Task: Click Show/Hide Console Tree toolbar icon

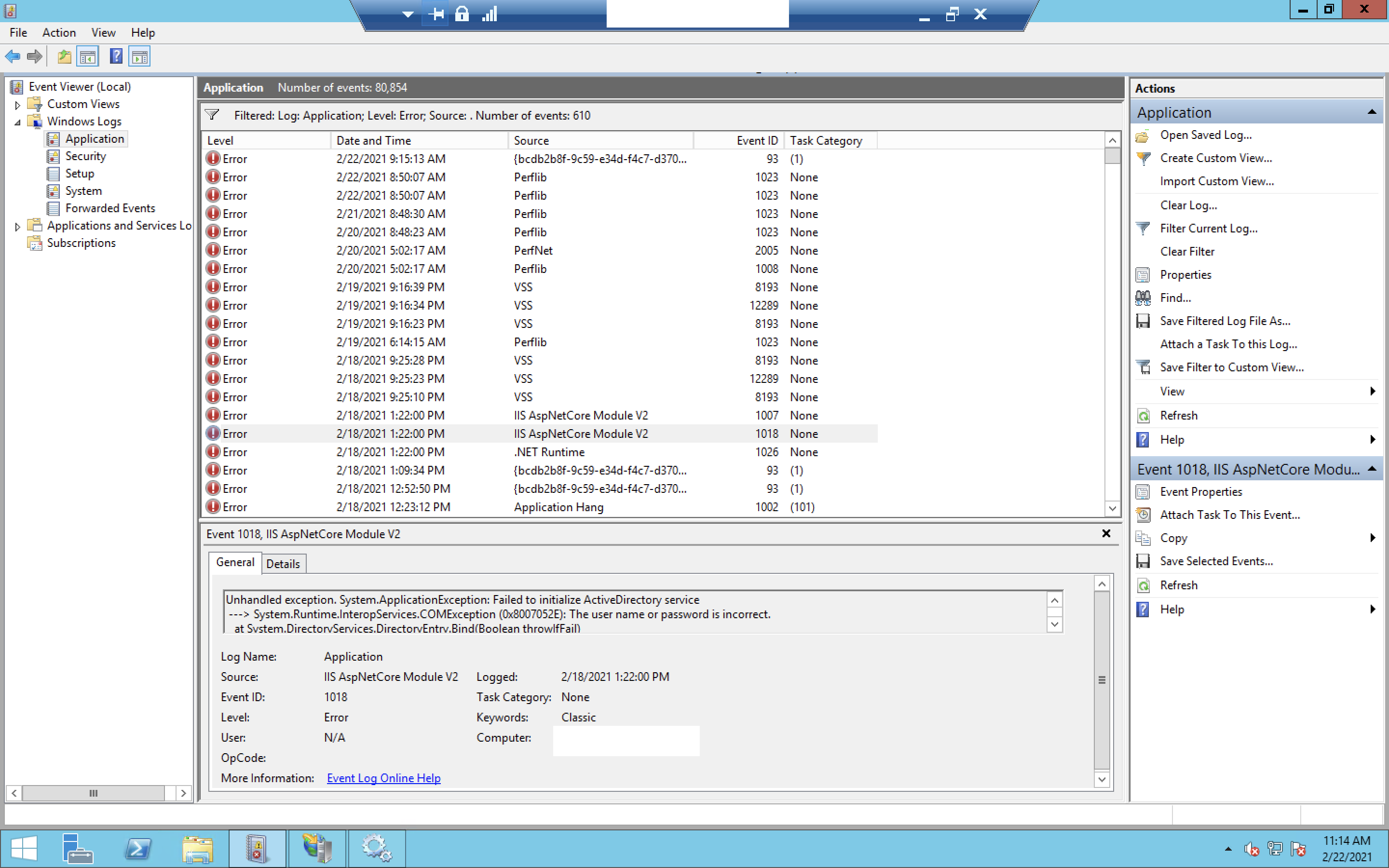Action: (x=88, y=56)
